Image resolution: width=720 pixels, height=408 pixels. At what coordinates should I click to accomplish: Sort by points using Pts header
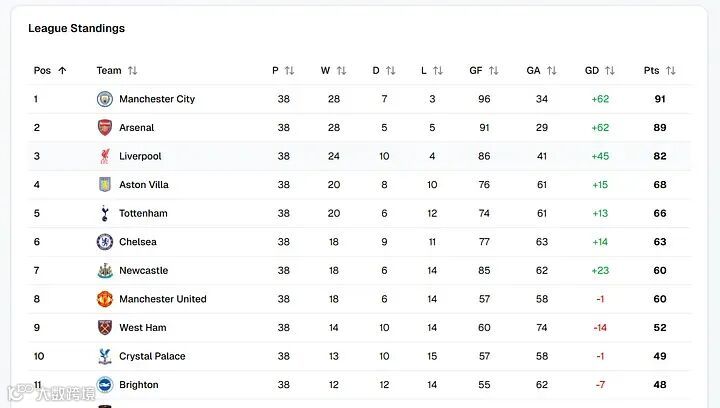[x=659, y=70]
